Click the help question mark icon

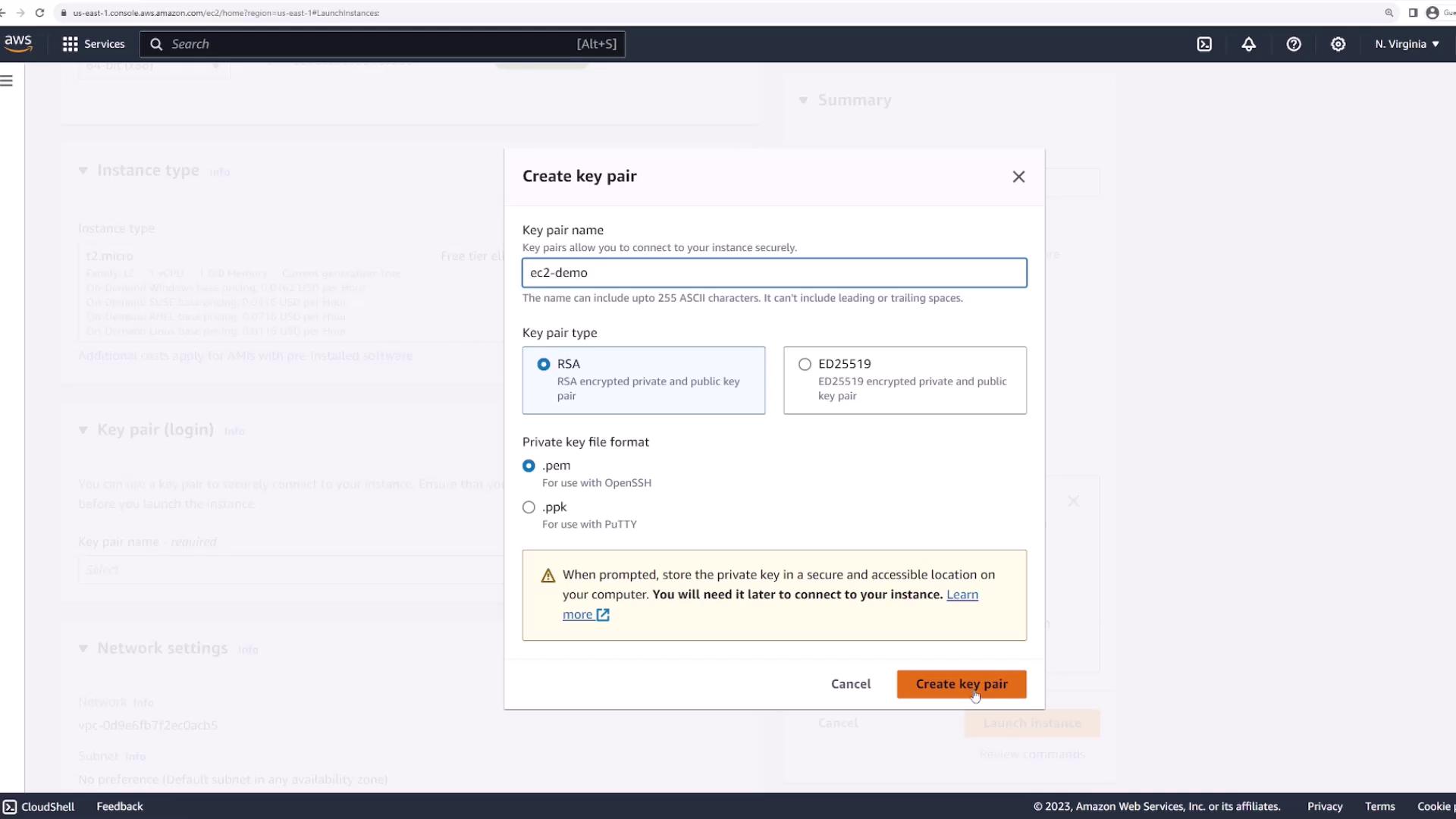pyautogui.click(x=1294, y=44)
